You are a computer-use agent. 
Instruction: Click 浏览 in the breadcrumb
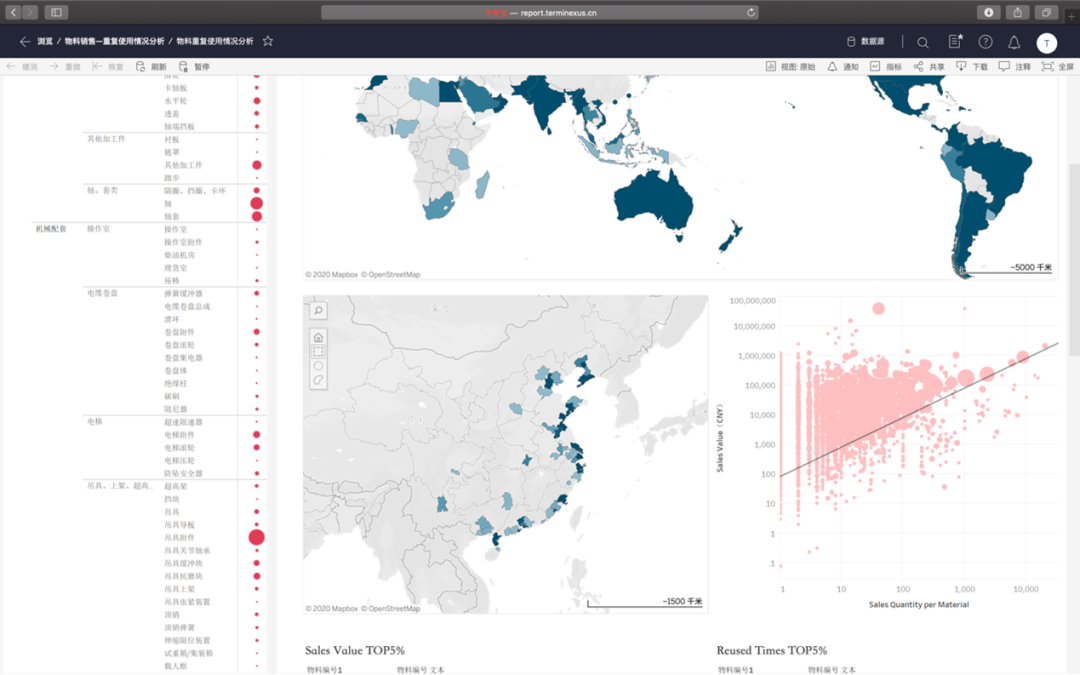(45, 42)
